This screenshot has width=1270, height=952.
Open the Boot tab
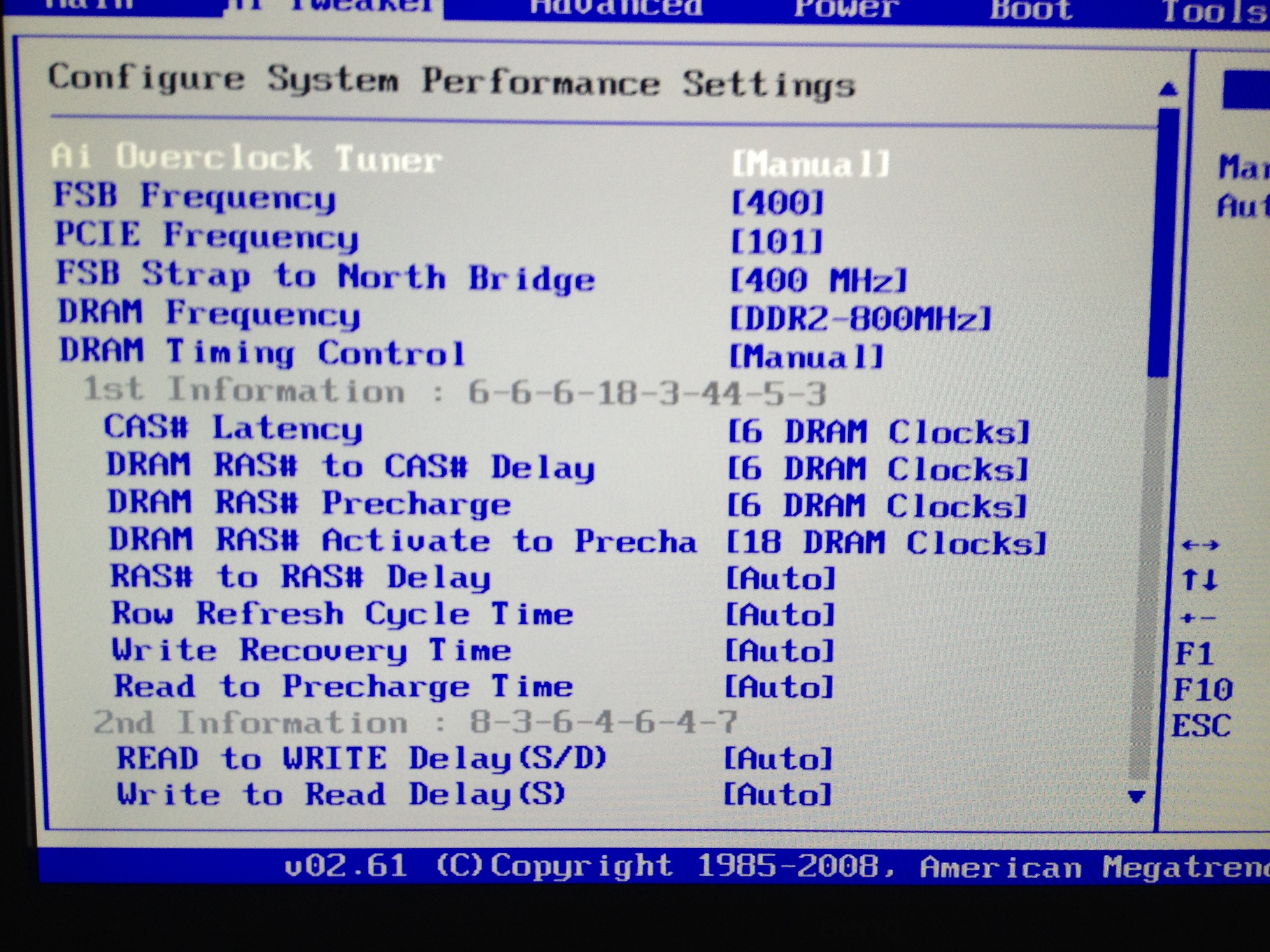tap(1031, 9)
